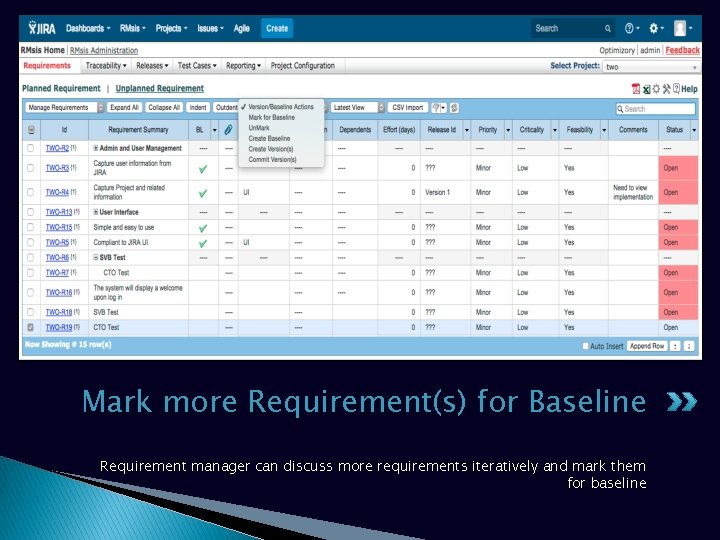The height and width of the screenshot is (540, 720).
Task: Click the Collapse All button
Action: (164, 107)
